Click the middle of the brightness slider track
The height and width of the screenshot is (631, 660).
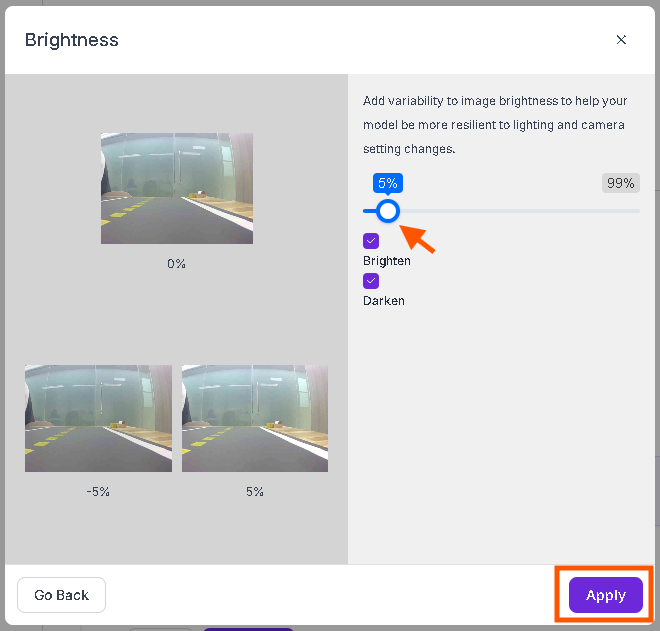click(501, 211)
